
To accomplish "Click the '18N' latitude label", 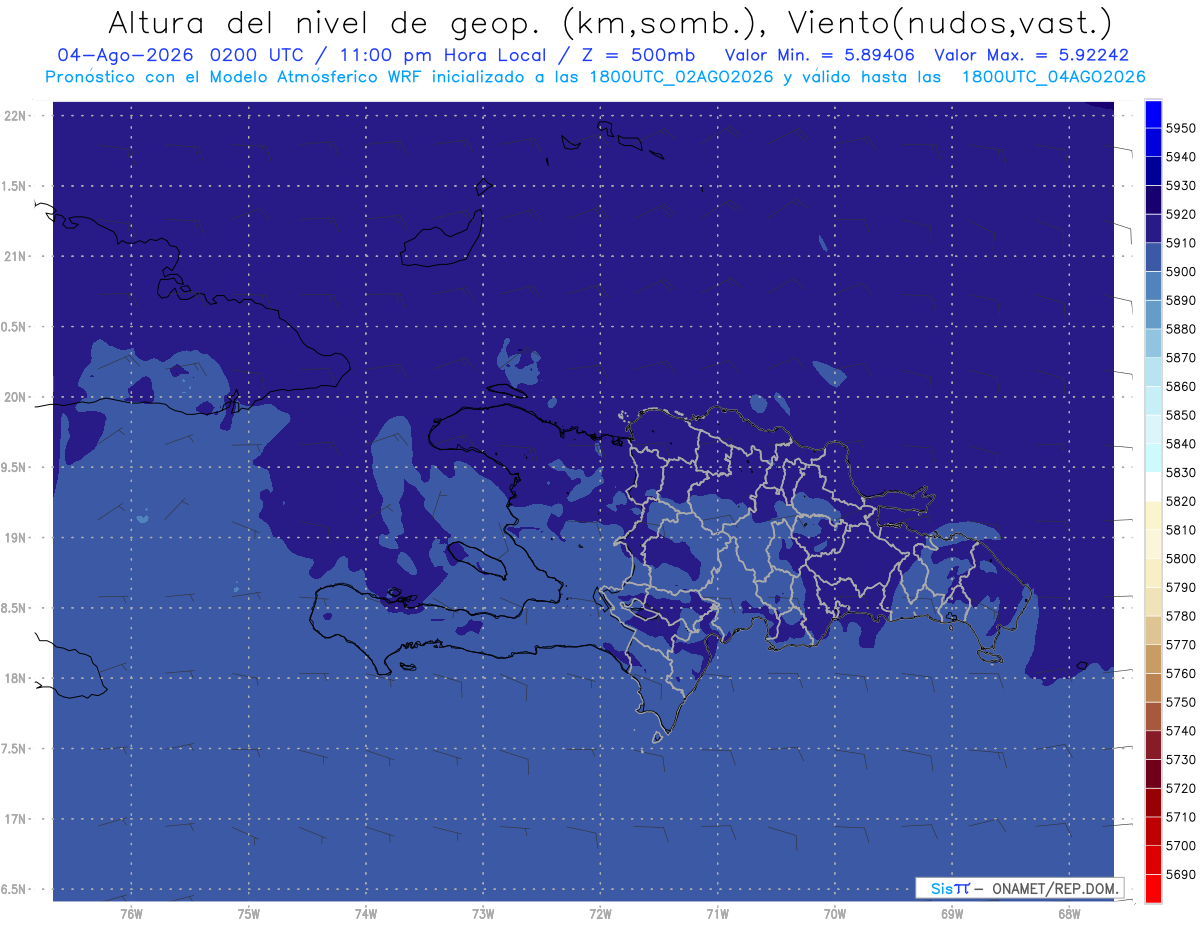I will (x=15, y=679).
